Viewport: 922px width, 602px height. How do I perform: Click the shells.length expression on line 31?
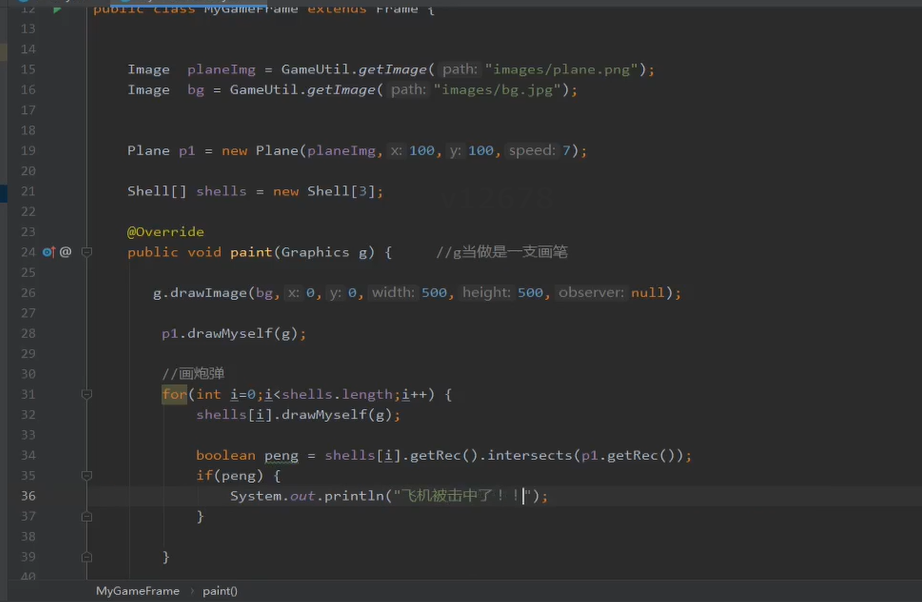click(x=337, y=394)
